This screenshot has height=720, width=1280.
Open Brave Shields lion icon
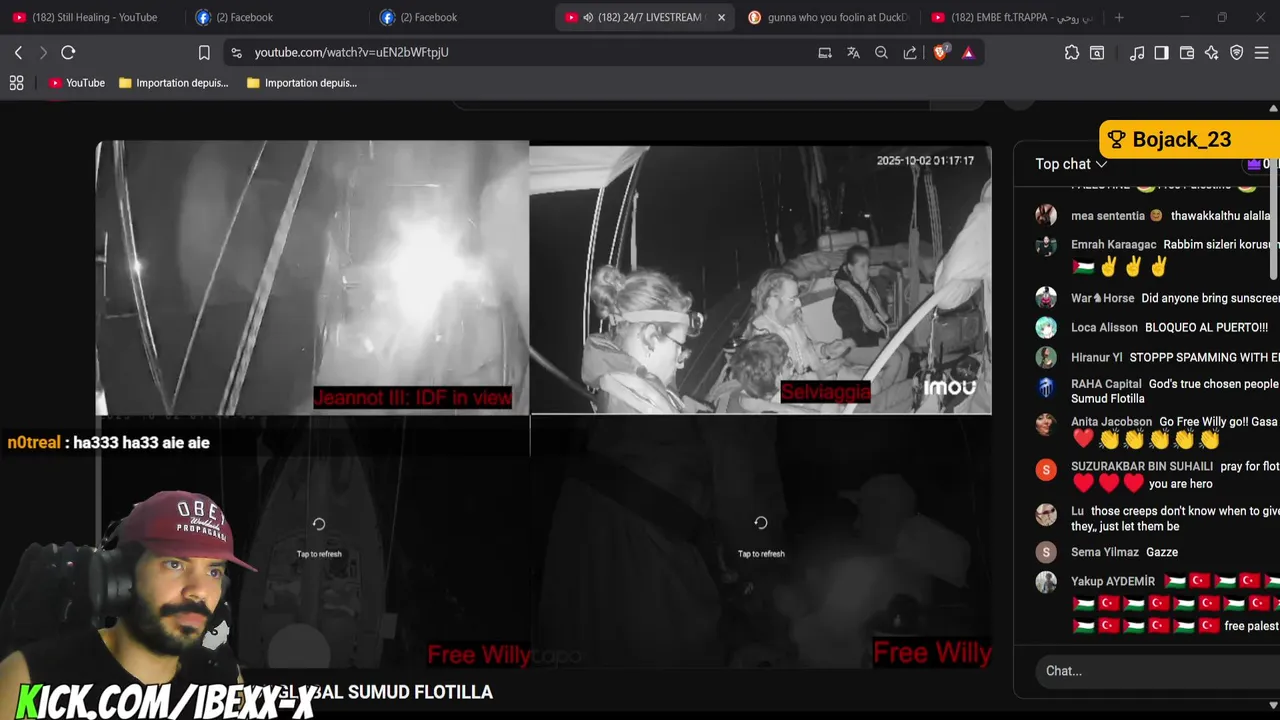(x=940, y=53)
